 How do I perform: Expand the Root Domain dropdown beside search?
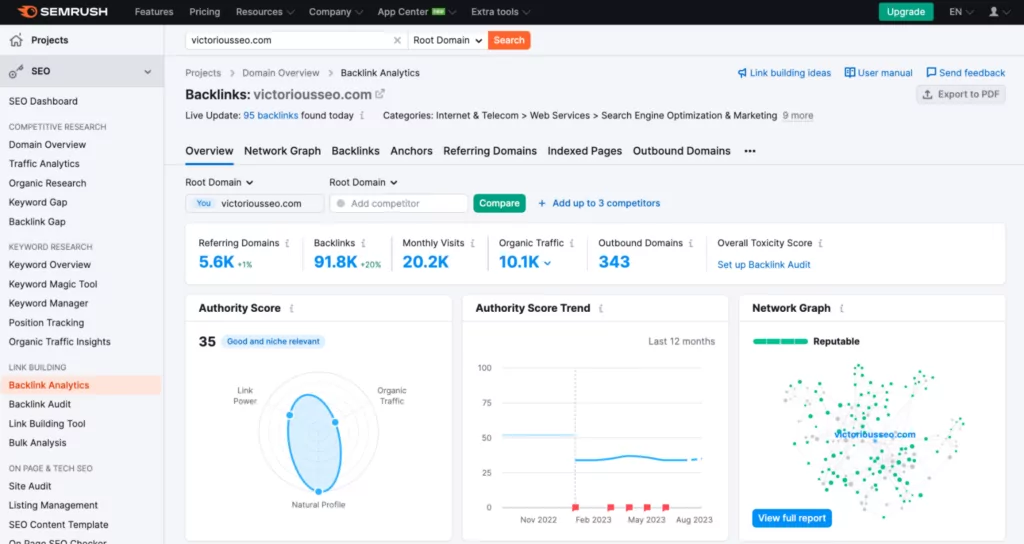tap(448, 40)
